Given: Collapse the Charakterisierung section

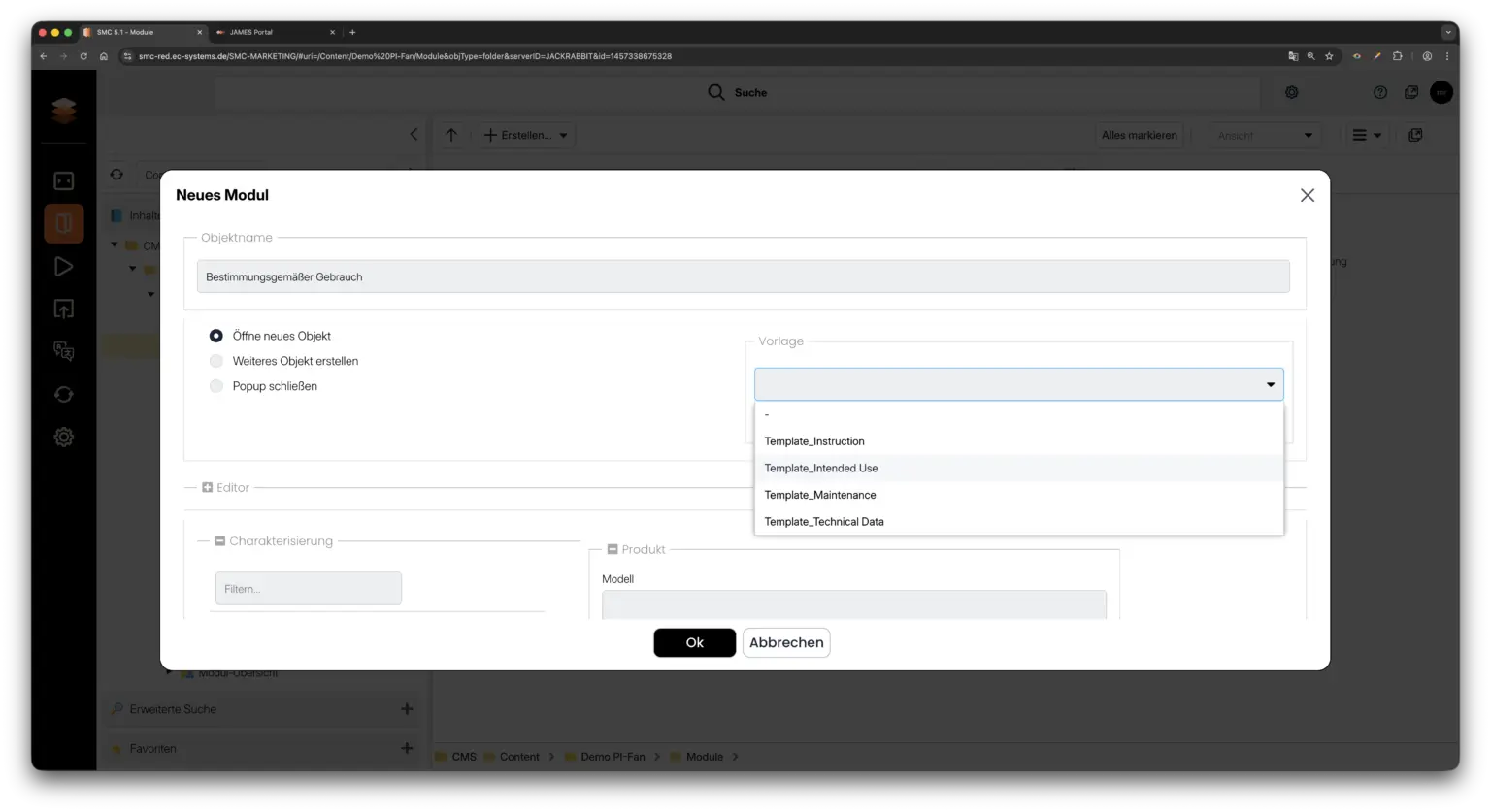Looking at the screenshot, I should pyautogui.click(x=220, y=541).
